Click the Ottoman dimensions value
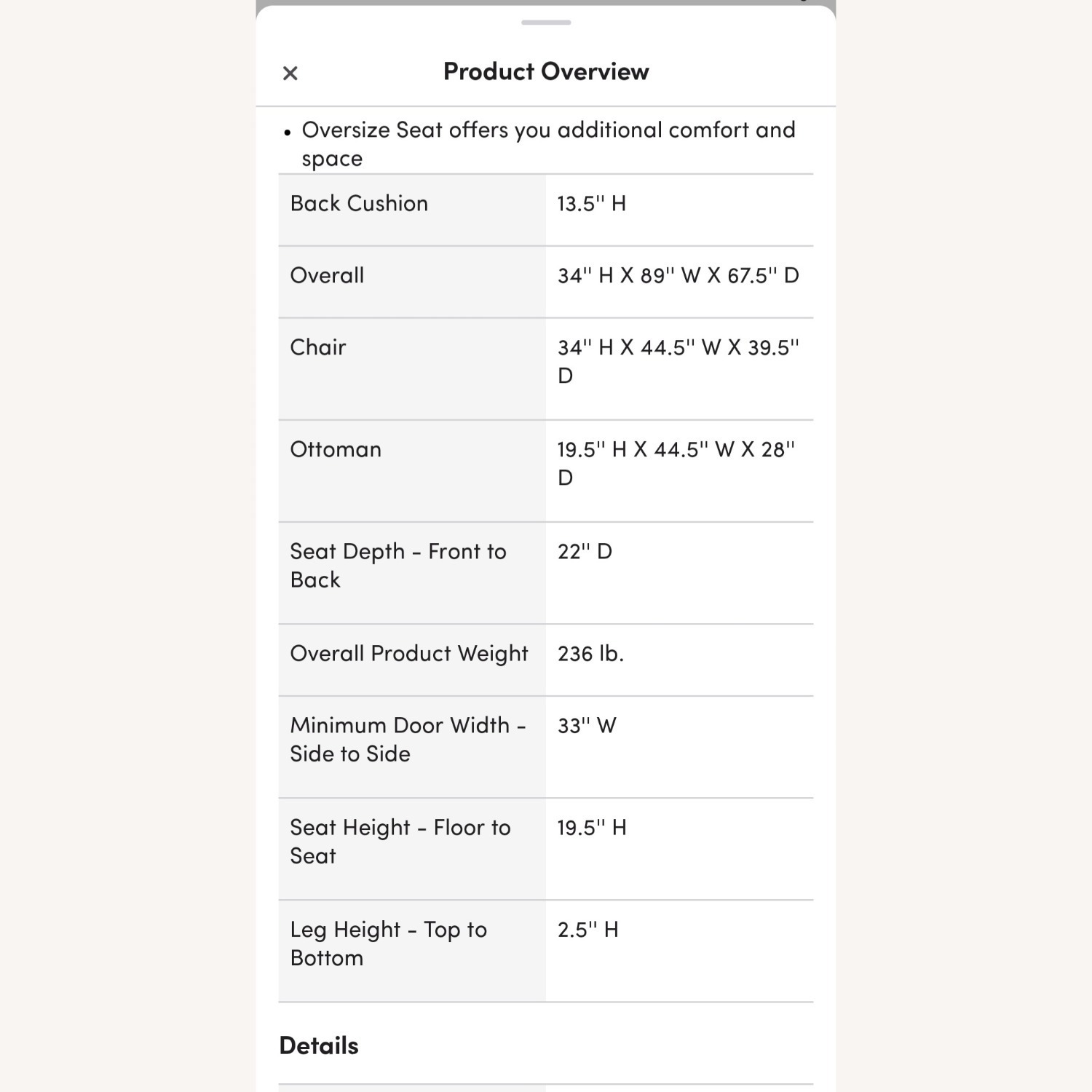Screen dimensions: 1092x1092 pyautogui.click(x=676, y=463)
